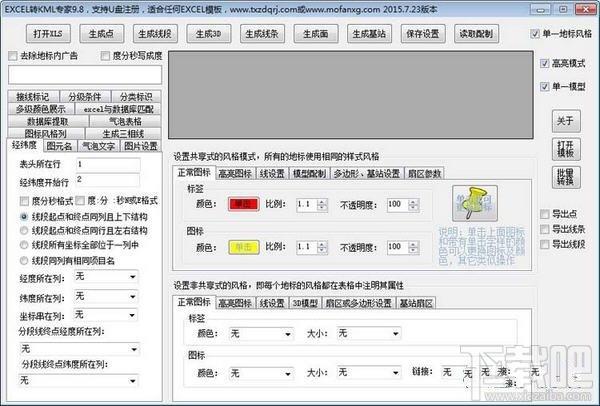The image size is (600, 406).
Task: Open excel与数据库匹配 tab
Action: (118, 109)
